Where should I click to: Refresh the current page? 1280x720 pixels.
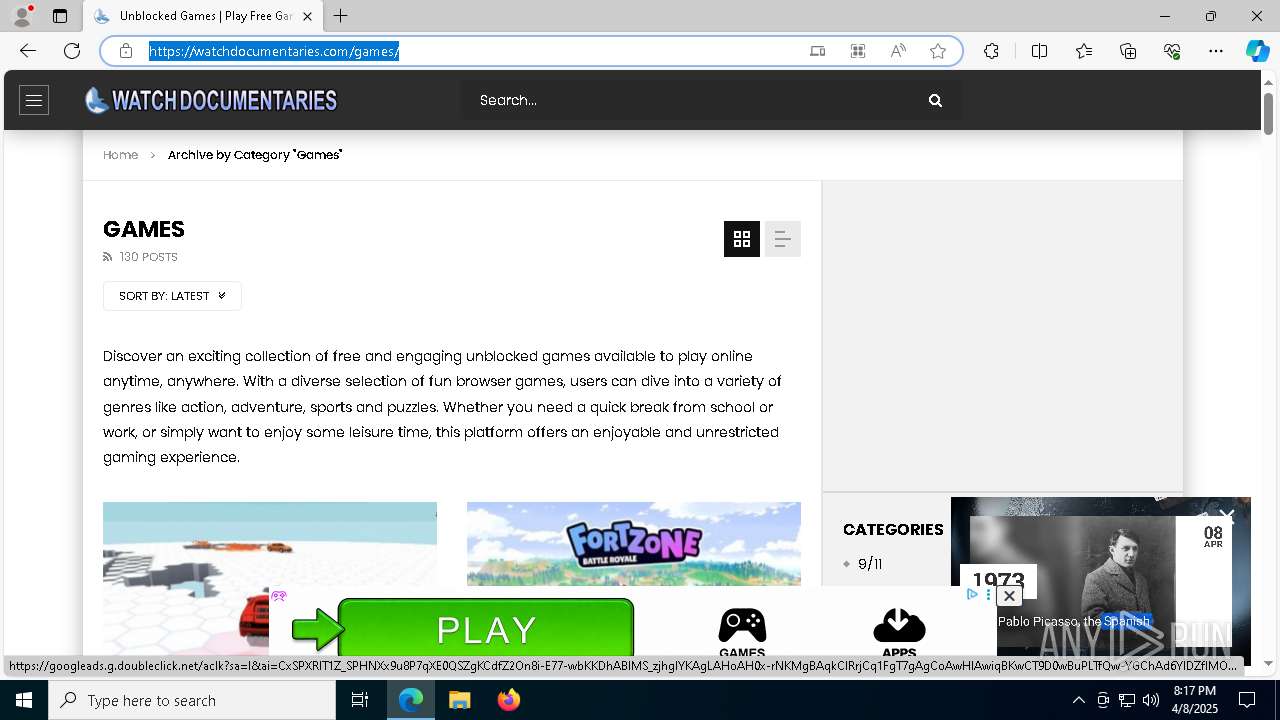[72, 51]
